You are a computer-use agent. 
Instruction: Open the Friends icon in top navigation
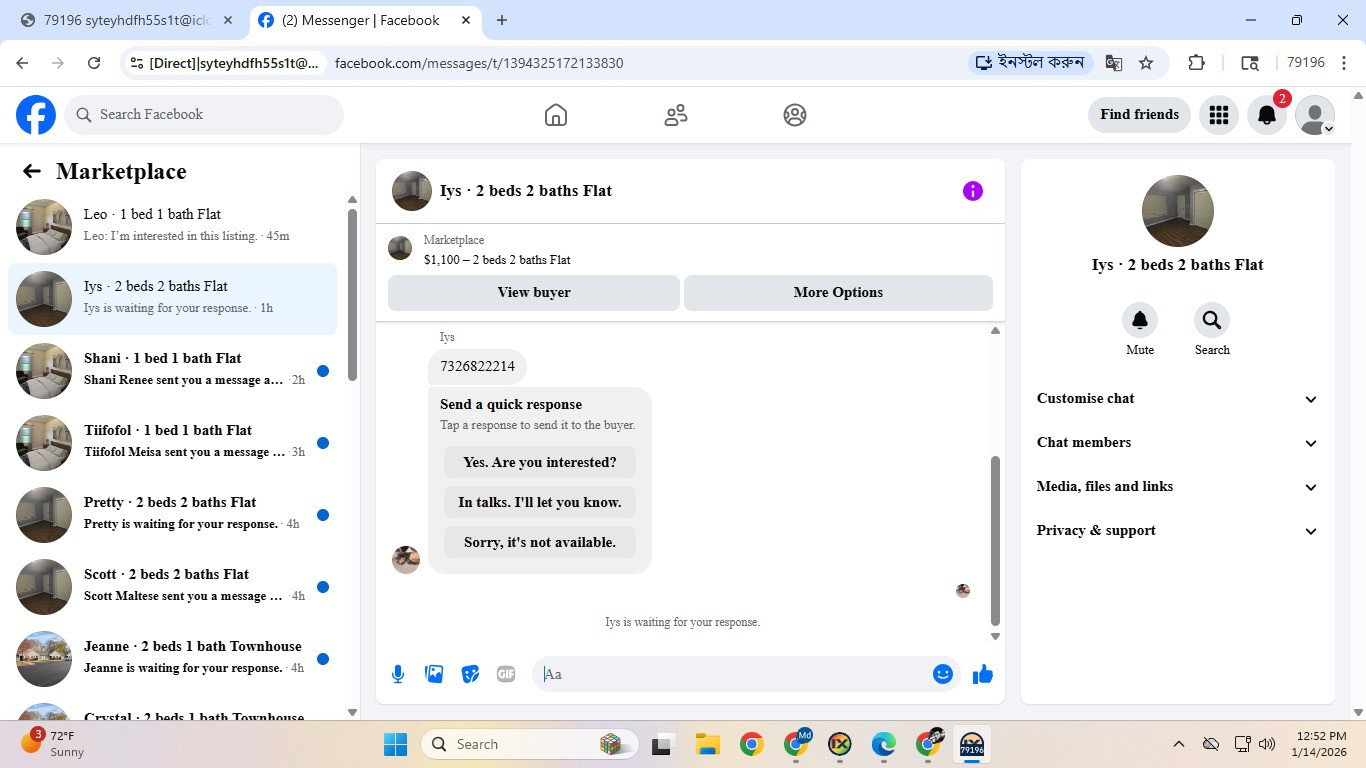[676, 115]
